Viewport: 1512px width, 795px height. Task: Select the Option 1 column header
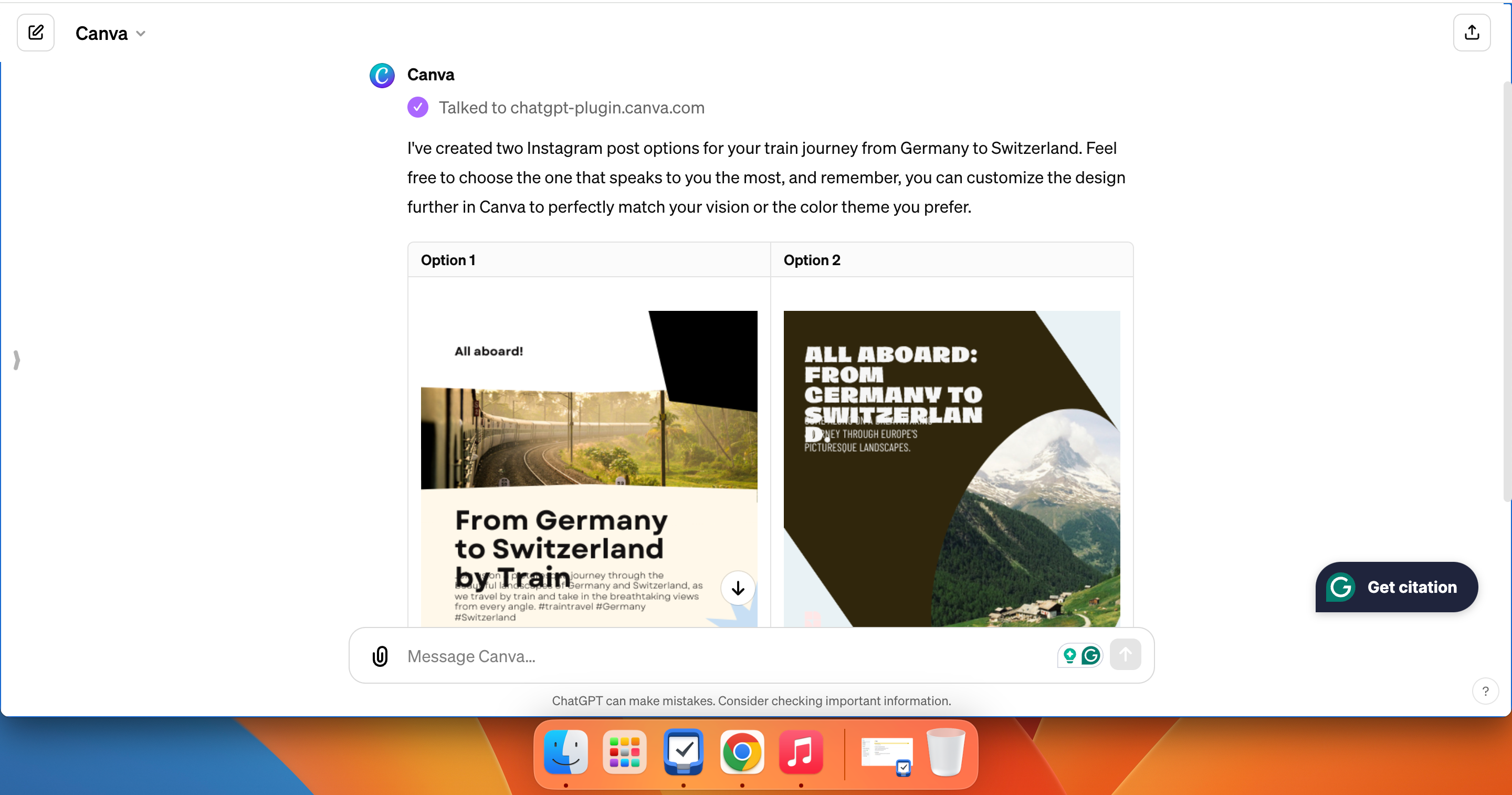pos(447,259)
